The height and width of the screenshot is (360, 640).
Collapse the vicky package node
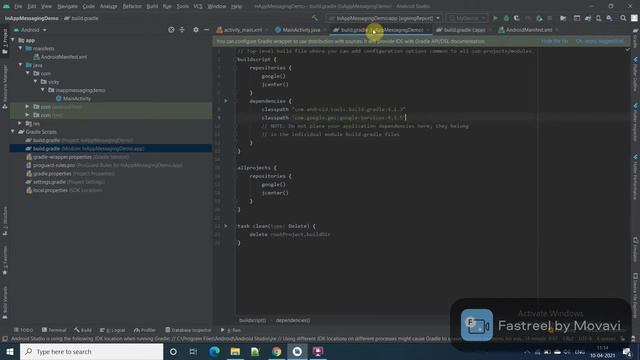point(36,82)
